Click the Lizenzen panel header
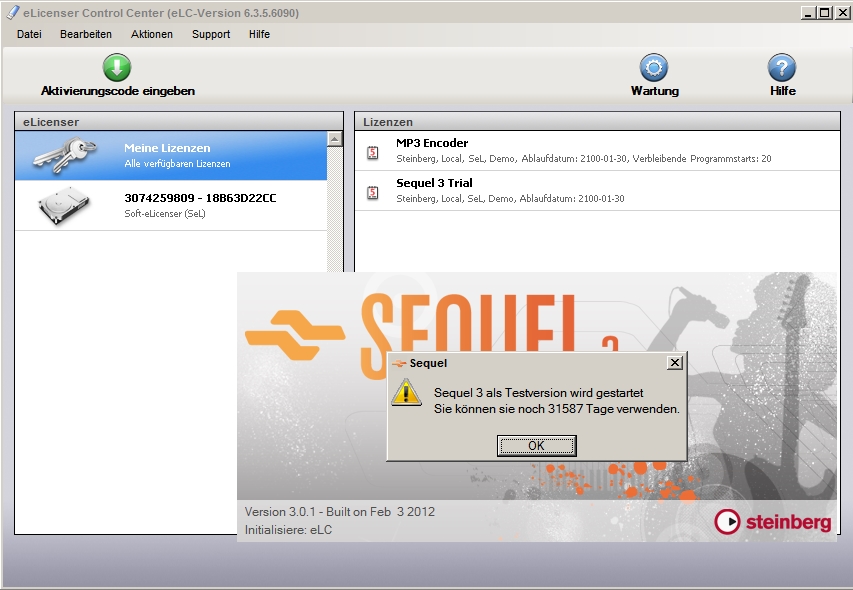853x590 pixels. (x=597, y=122)
